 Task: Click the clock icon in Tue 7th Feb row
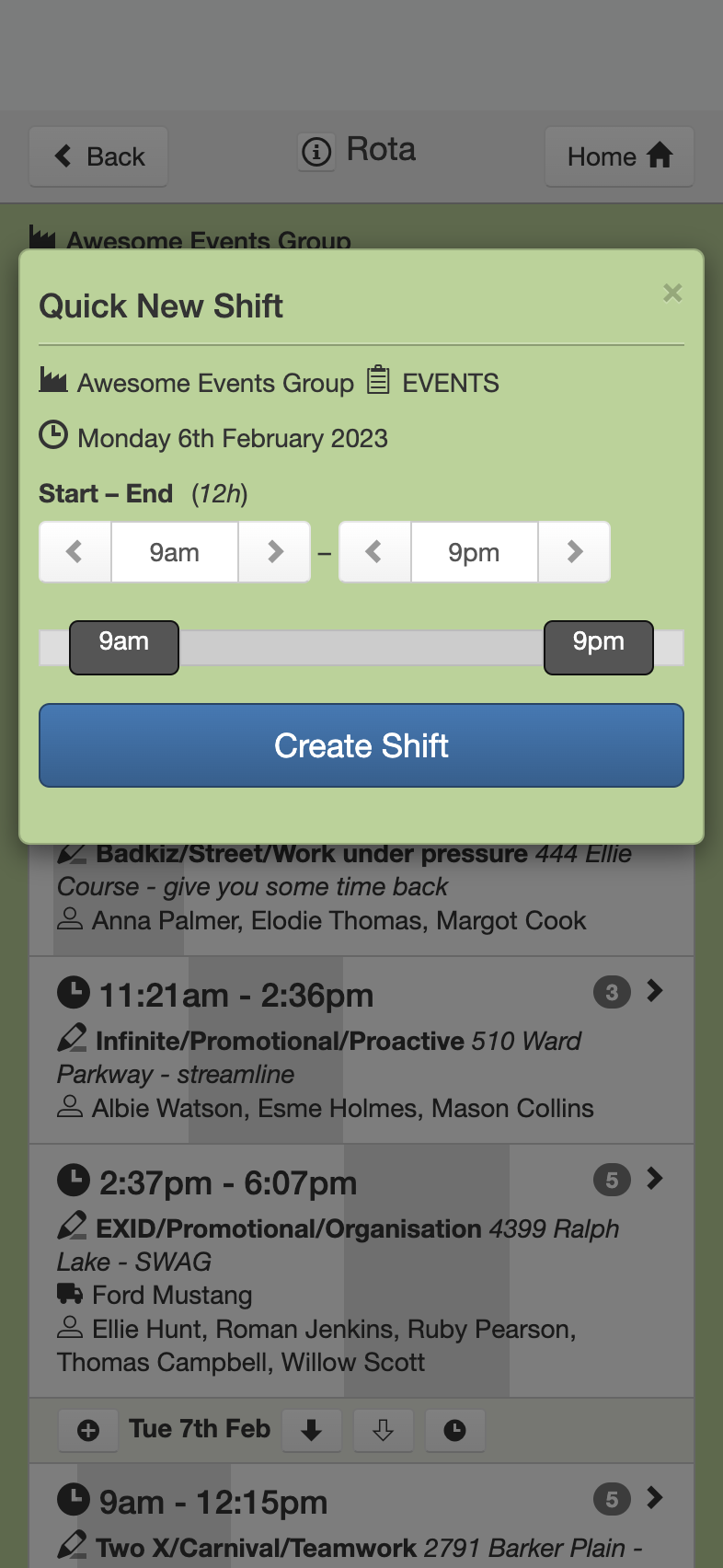coord(455,1430)
